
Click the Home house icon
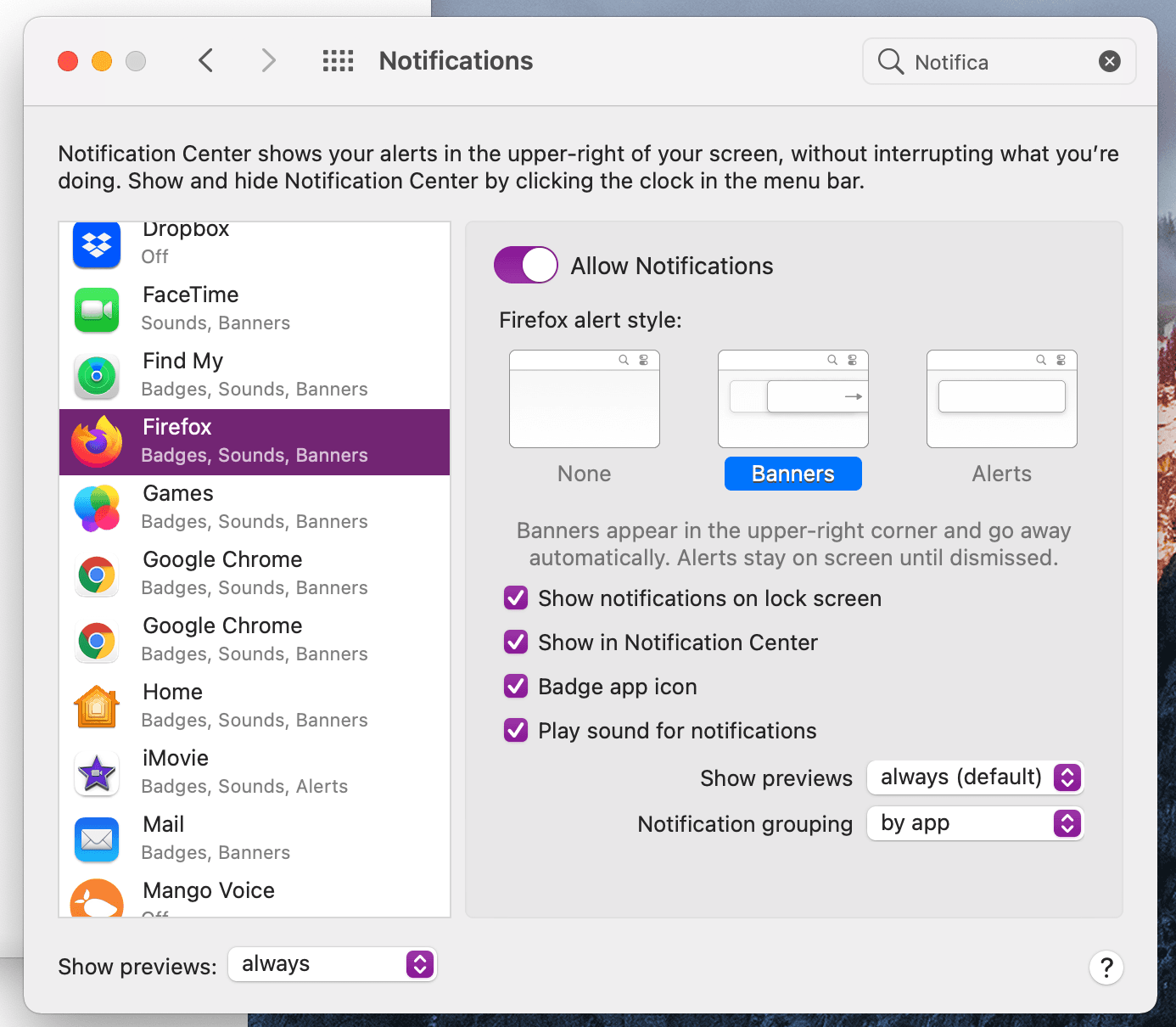[97, 707]
